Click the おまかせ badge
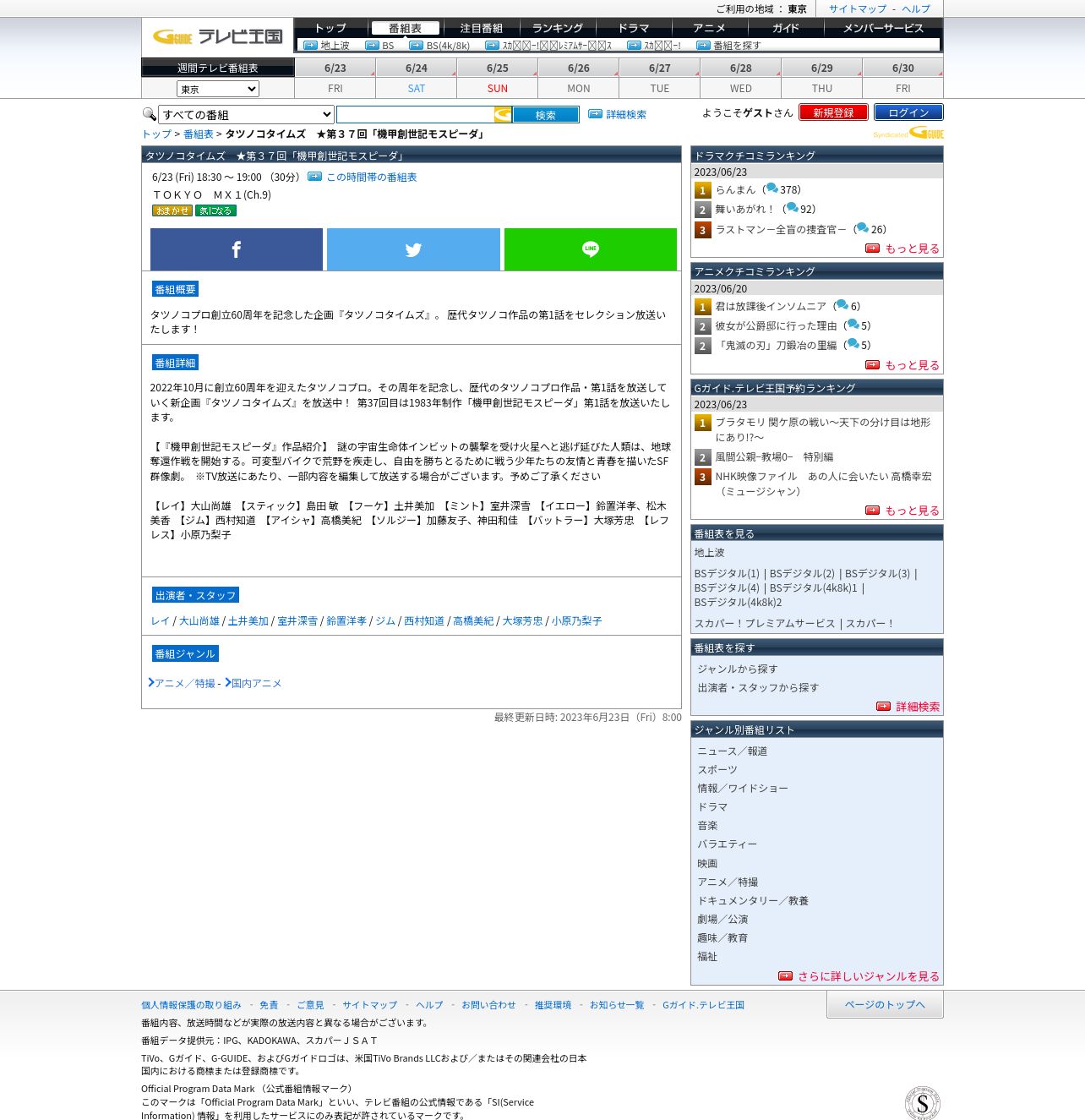 click(x=172, y=210)
